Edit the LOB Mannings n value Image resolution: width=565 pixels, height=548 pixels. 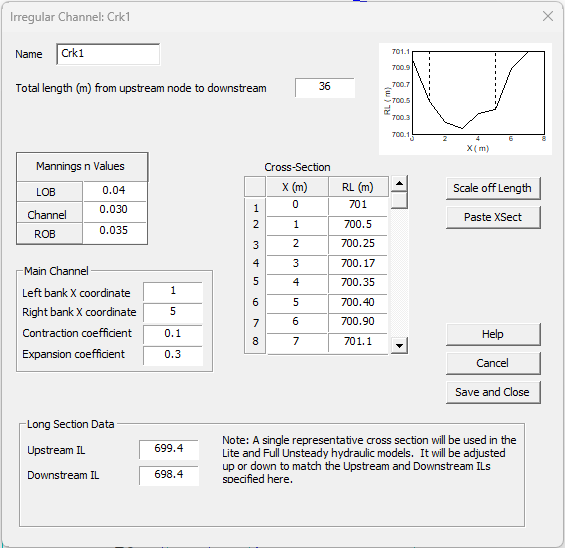[x=114, y=191]
